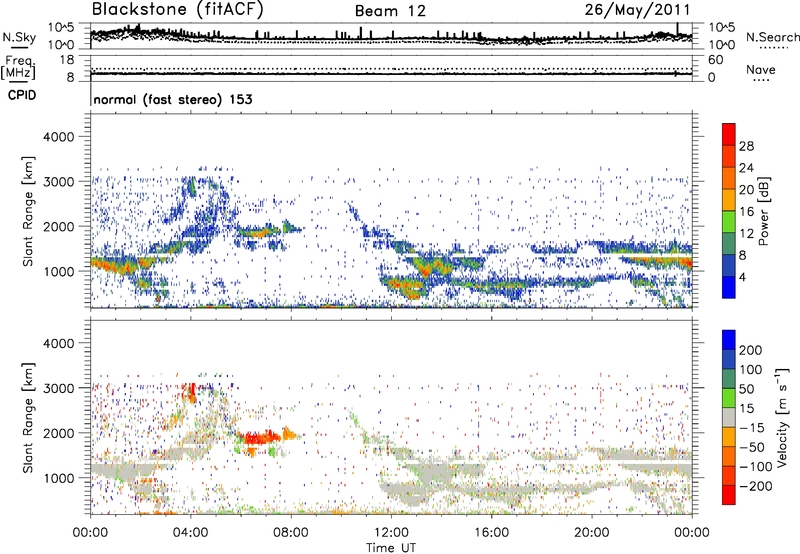This screenshot has height=554, width=800.
Task: Click the Power colorbar segment between 24 and 28
Action: tap(729, 157)
